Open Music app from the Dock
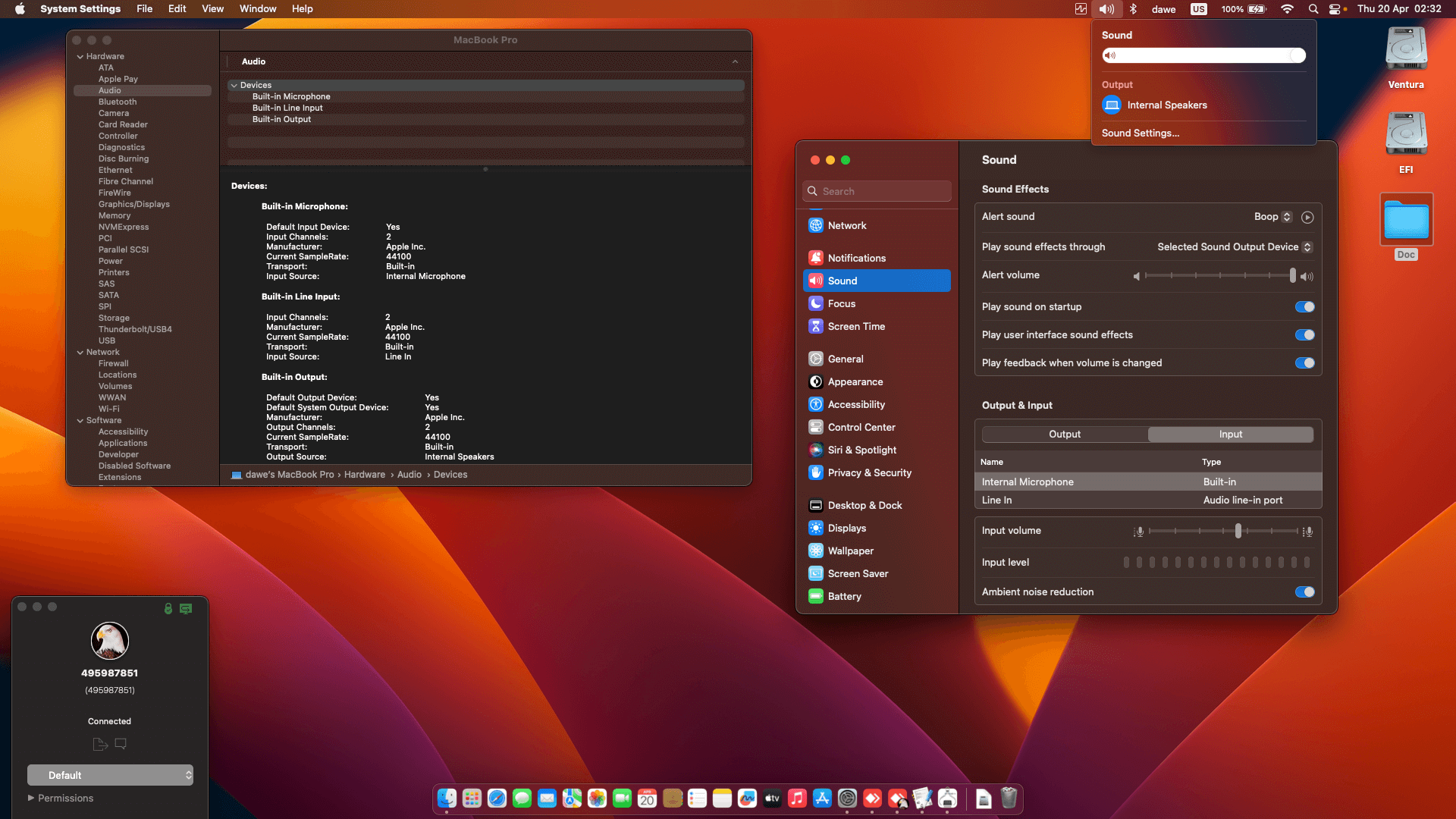The image size is (1456, 819). pos(797,798)
